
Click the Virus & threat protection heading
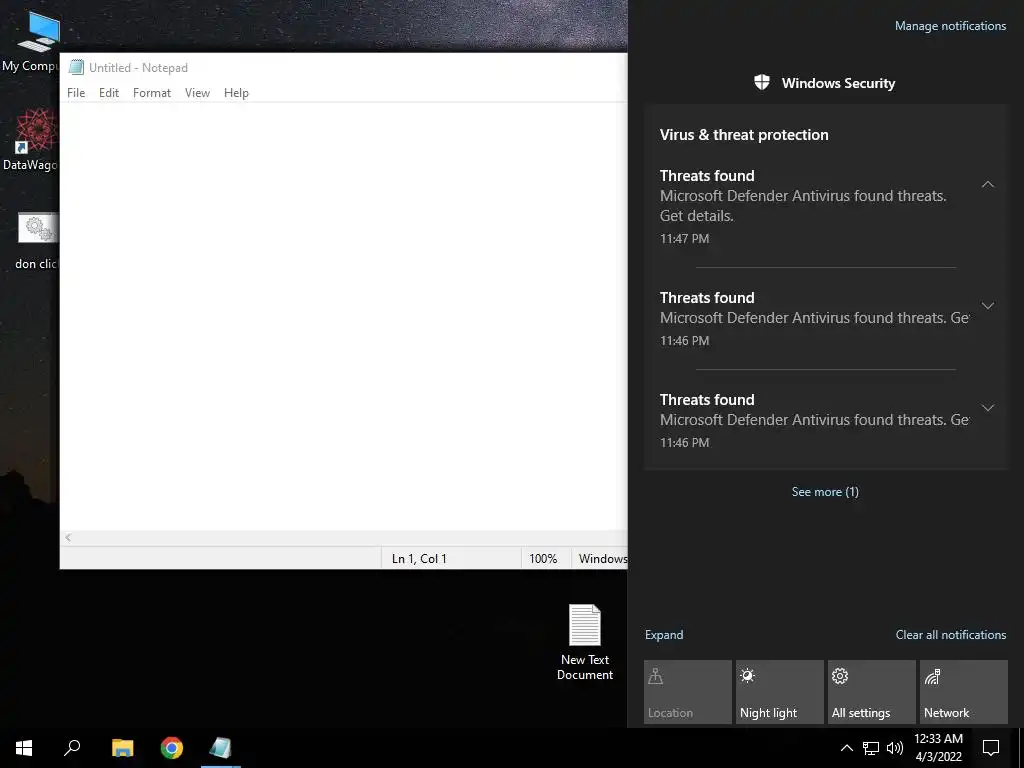tap(744, 135)
